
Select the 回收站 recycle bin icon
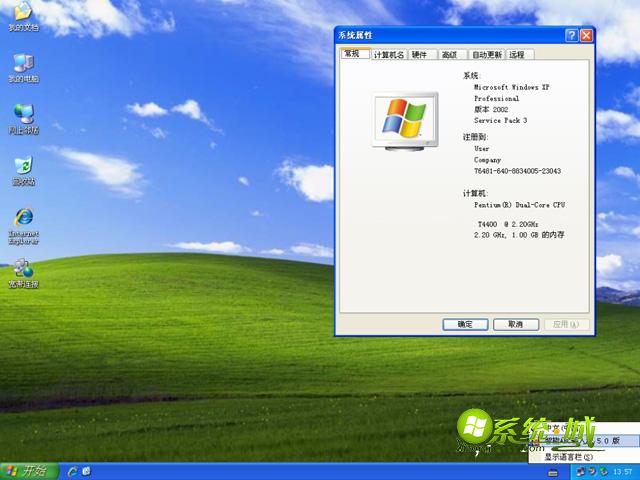(23, 171)
